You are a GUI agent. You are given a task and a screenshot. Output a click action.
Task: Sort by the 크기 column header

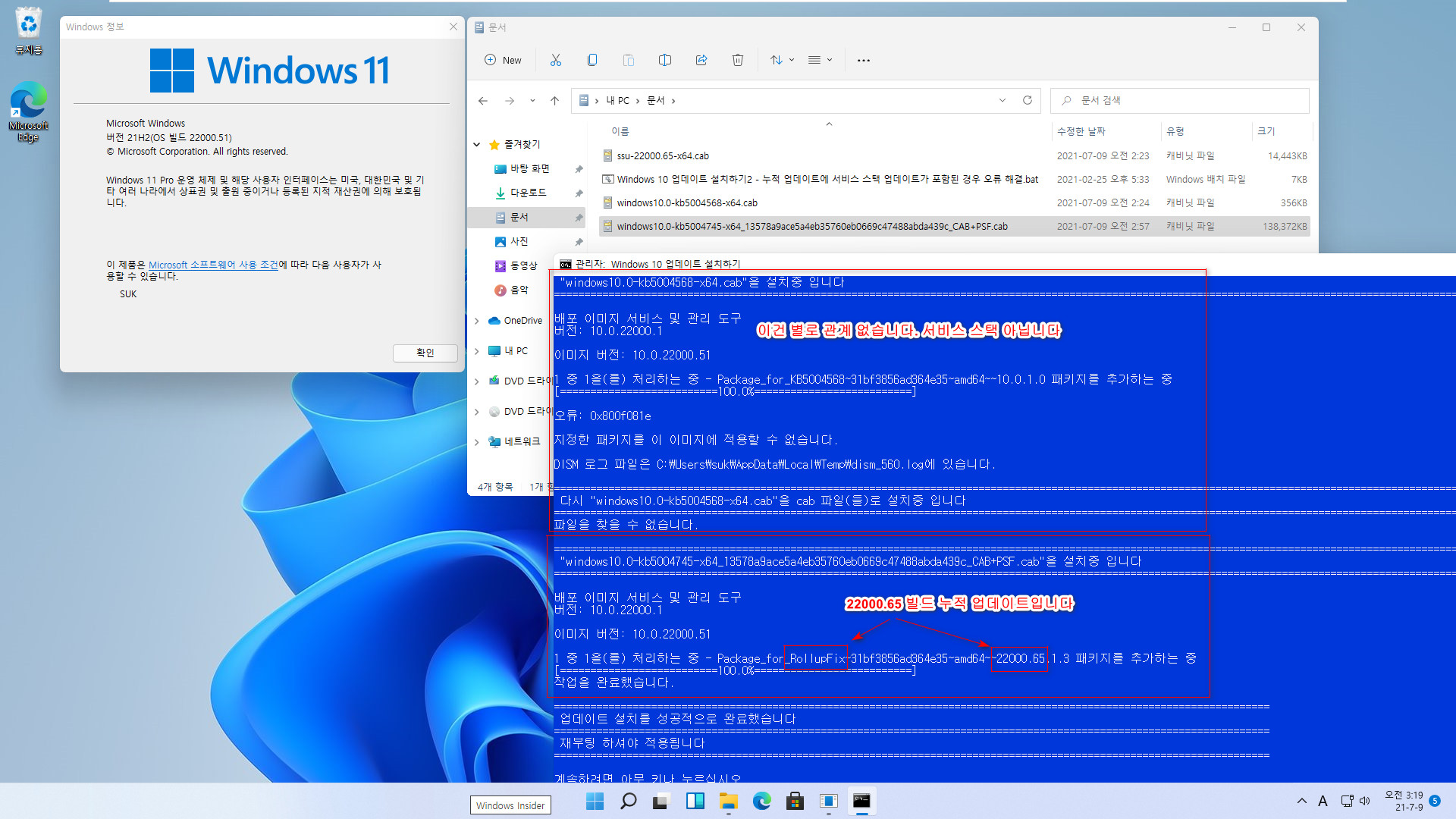coord(1266,131)
